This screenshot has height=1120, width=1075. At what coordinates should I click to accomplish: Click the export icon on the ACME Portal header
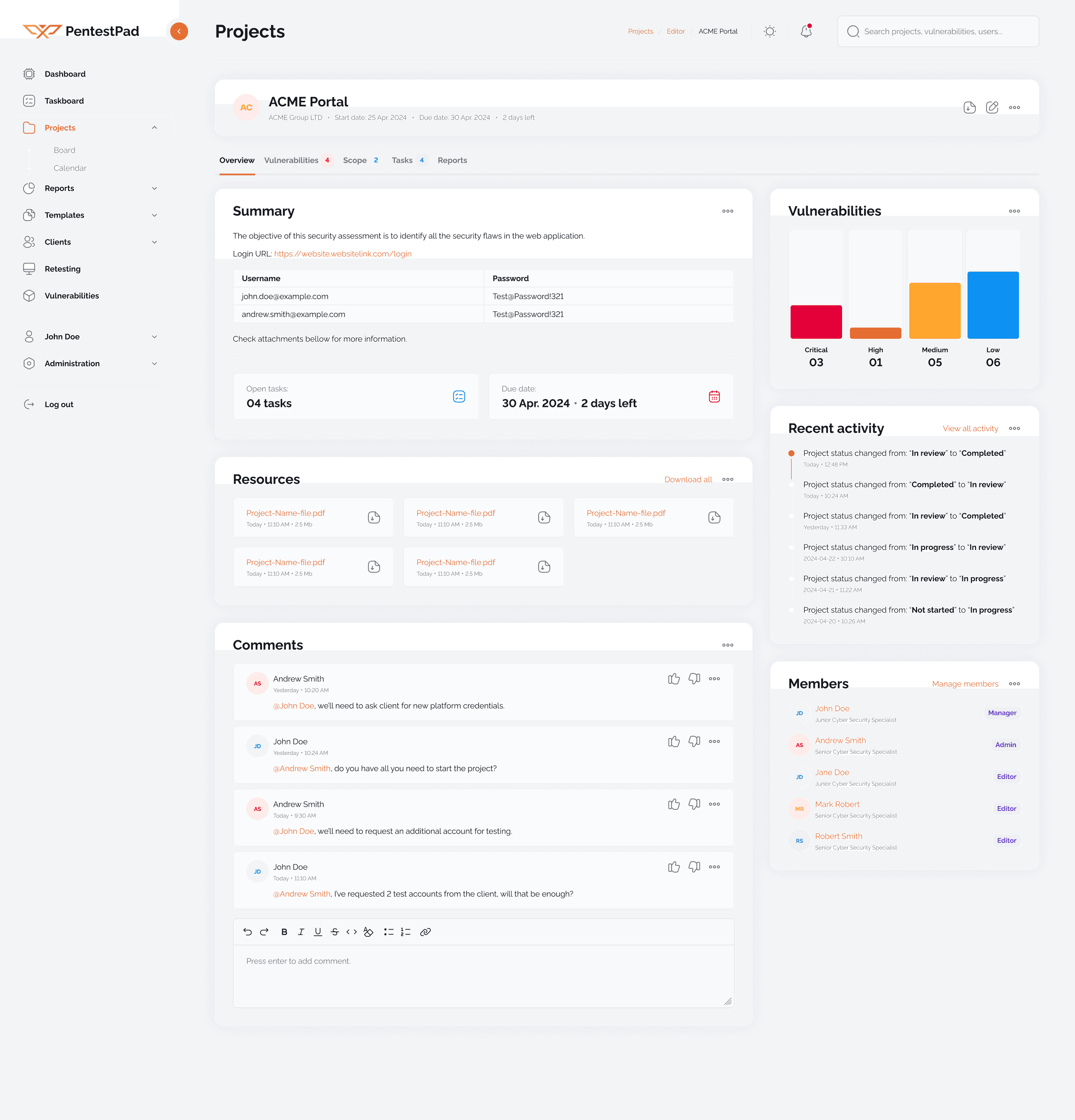969,108
